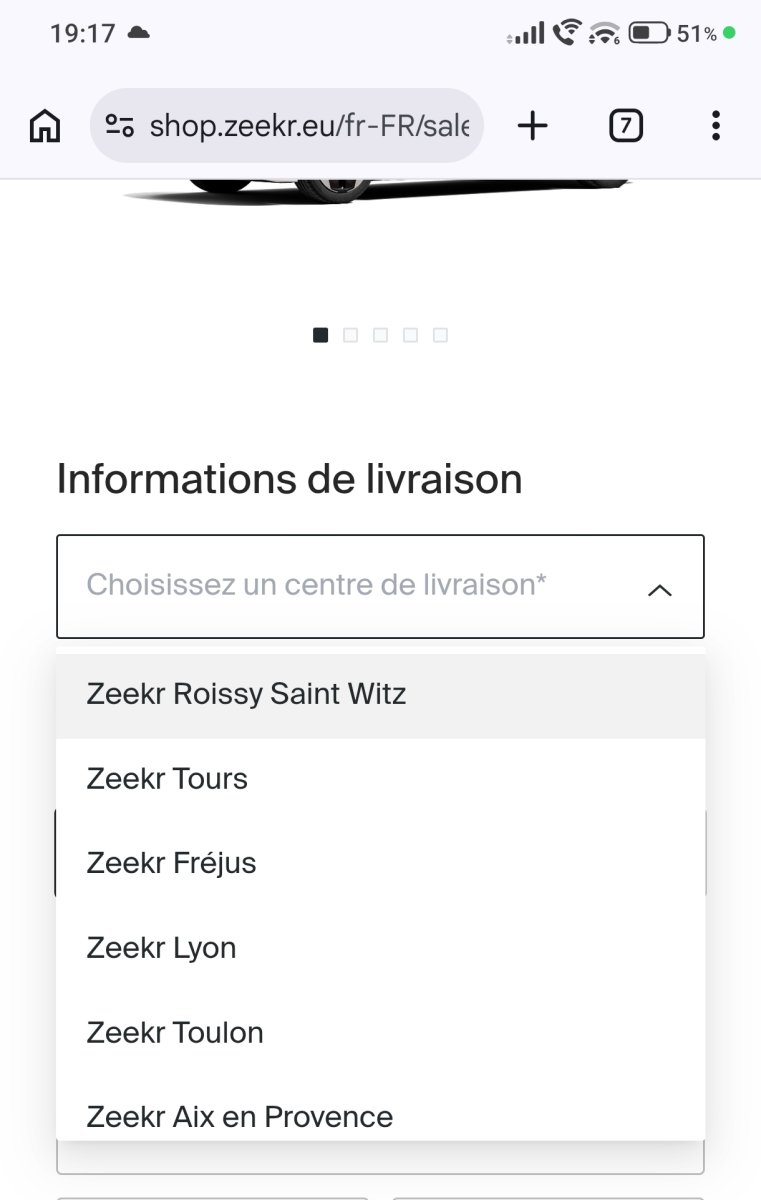Open the tab switcher showing 7 tabs
This screenshot has height=1200, width=761.
[626, 126]
